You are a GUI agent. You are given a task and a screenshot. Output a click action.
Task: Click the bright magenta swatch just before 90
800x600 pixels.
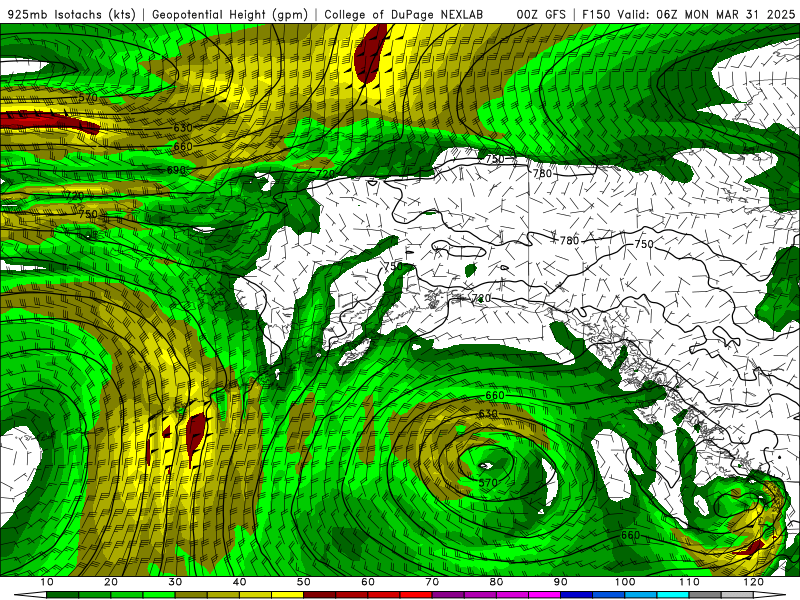544,595
